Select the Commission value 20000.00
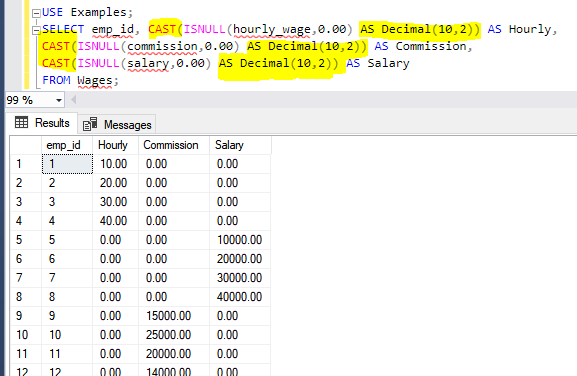The height and width of the screenshot is (376, 577). point(174,354)
